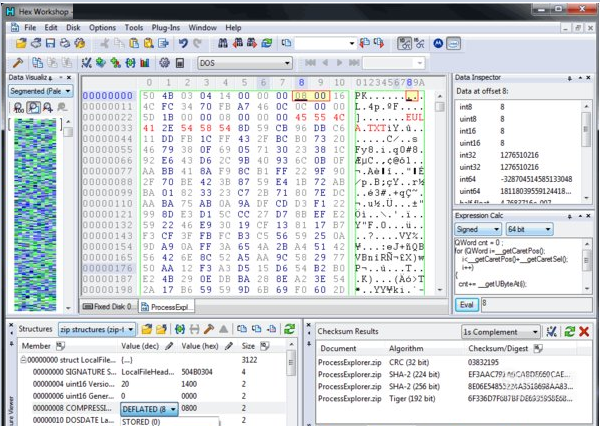Collapse the struct LocalFile tree node
The height and width of the screenshot is (426, 600).
coord(23,360)
